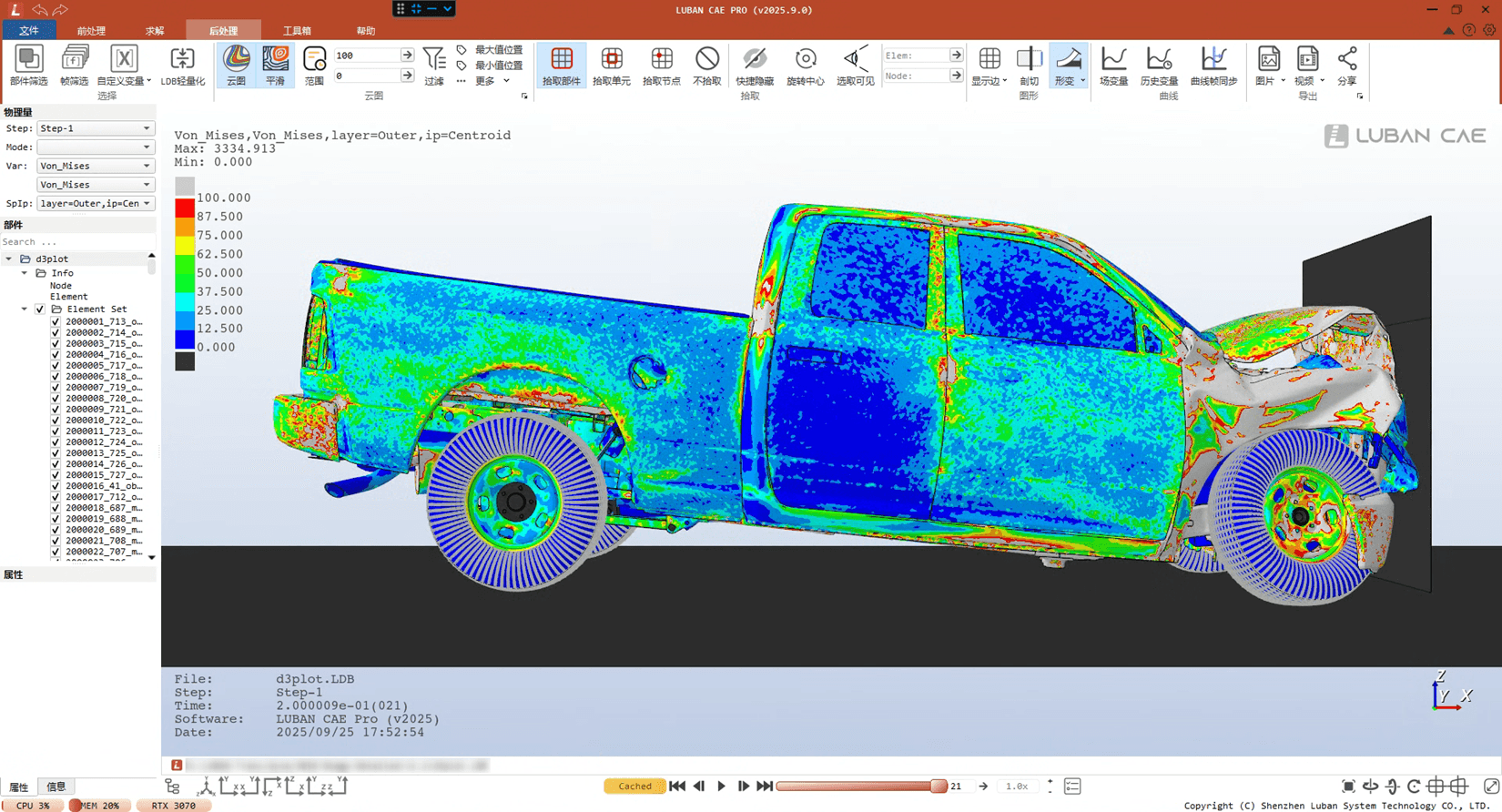Click the 旋转中心 rotation center icon
This screenshot has height=812, width=1502.
805,65
